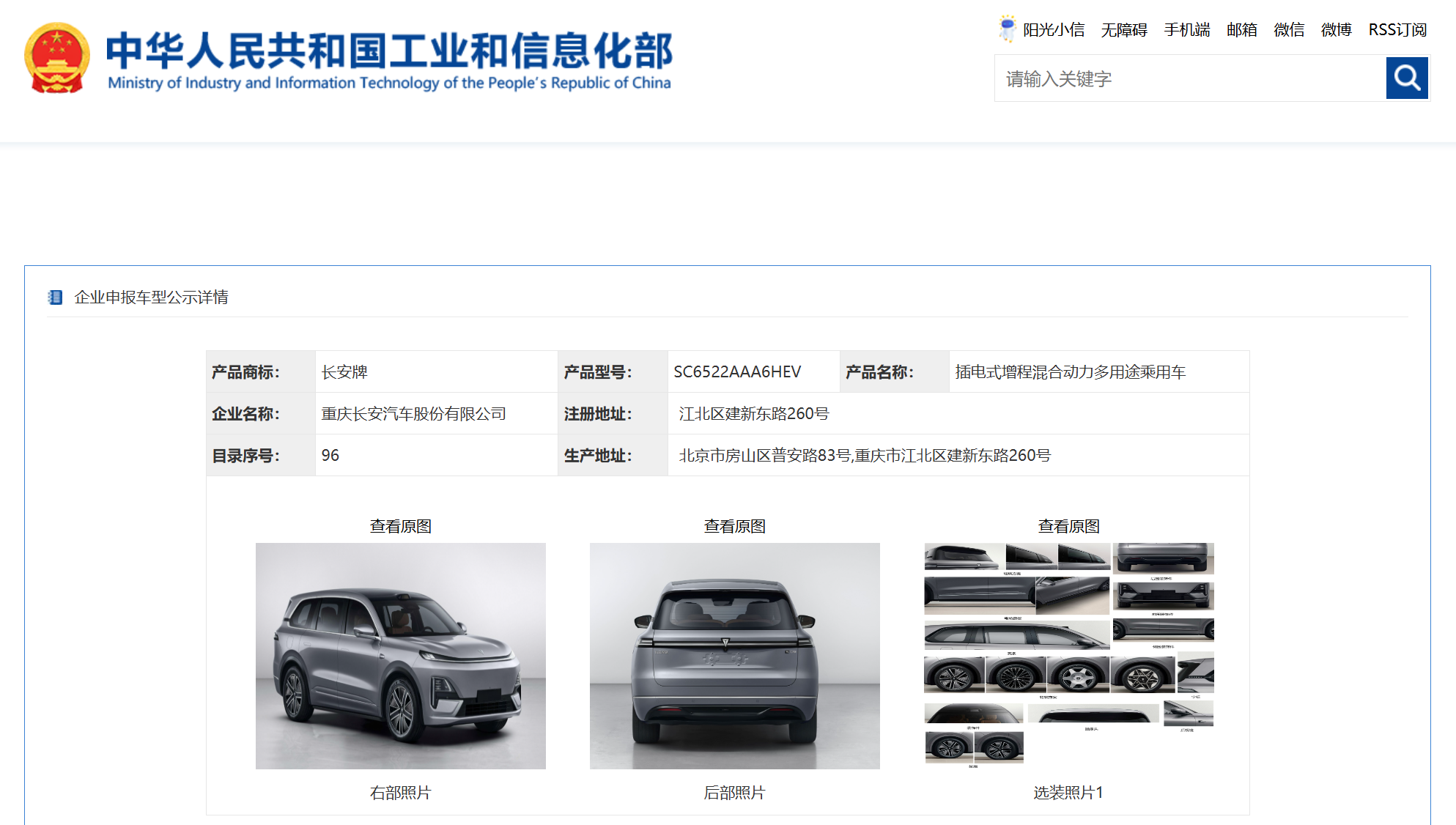This screenshot has height=825, width=1456.
Task: Click the 目录序号 label cell
Action: click(261, 456)
